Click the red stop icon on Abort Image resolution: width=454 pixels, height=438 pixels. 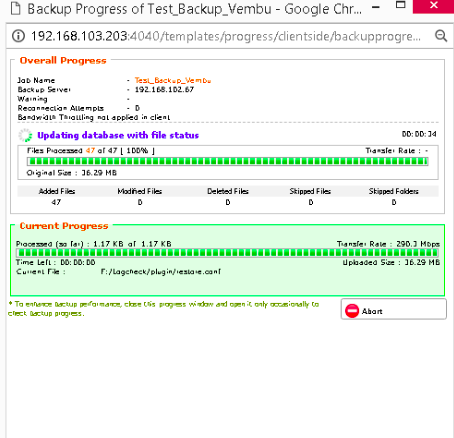(x=352, y=311)
